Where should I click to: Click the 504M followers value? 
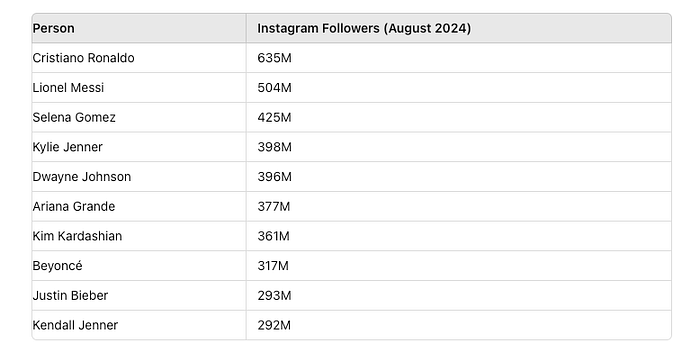point(274,88)
